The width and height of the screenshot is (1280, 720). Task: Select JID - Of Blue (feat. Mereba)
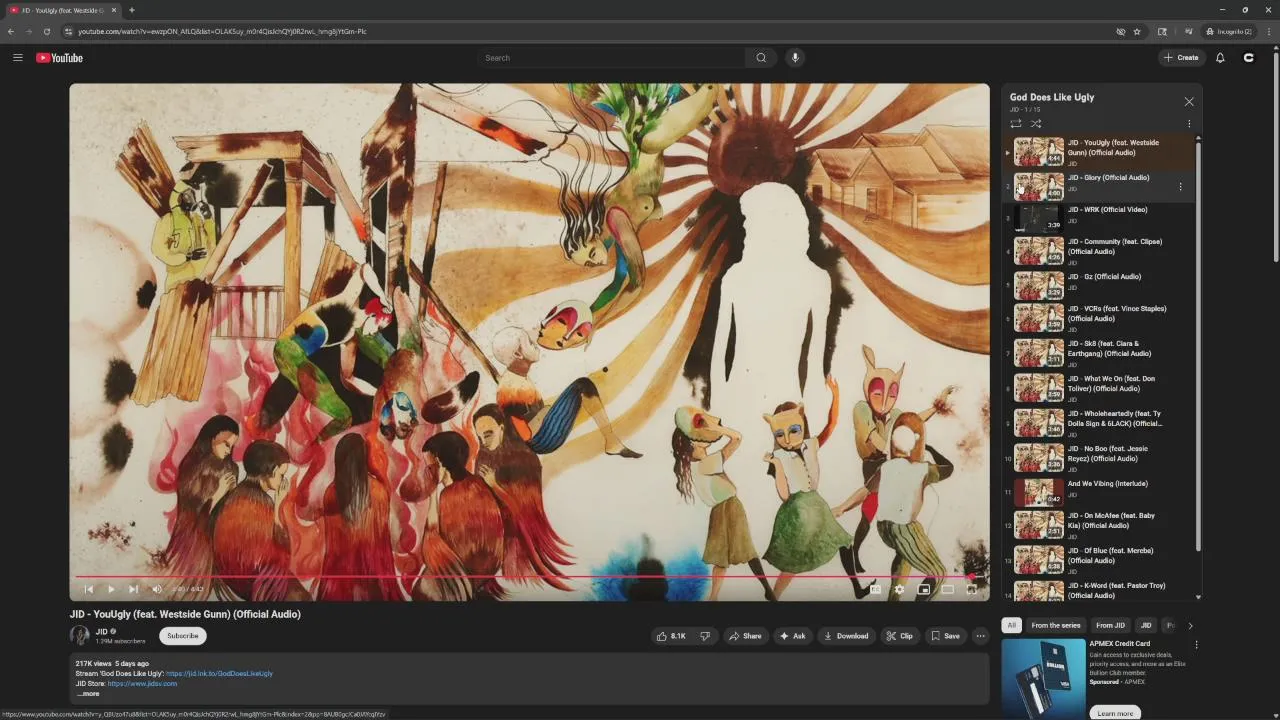pyautogui.click(x=1098, y=560)
